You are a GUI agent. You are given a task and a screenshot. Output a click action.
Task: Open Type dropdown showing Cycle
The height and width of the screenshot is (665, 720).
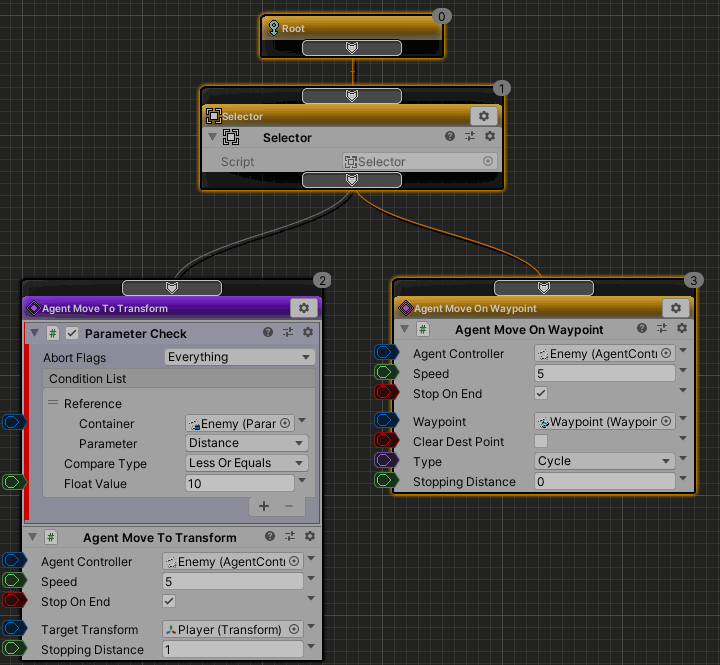pos(604,461)
